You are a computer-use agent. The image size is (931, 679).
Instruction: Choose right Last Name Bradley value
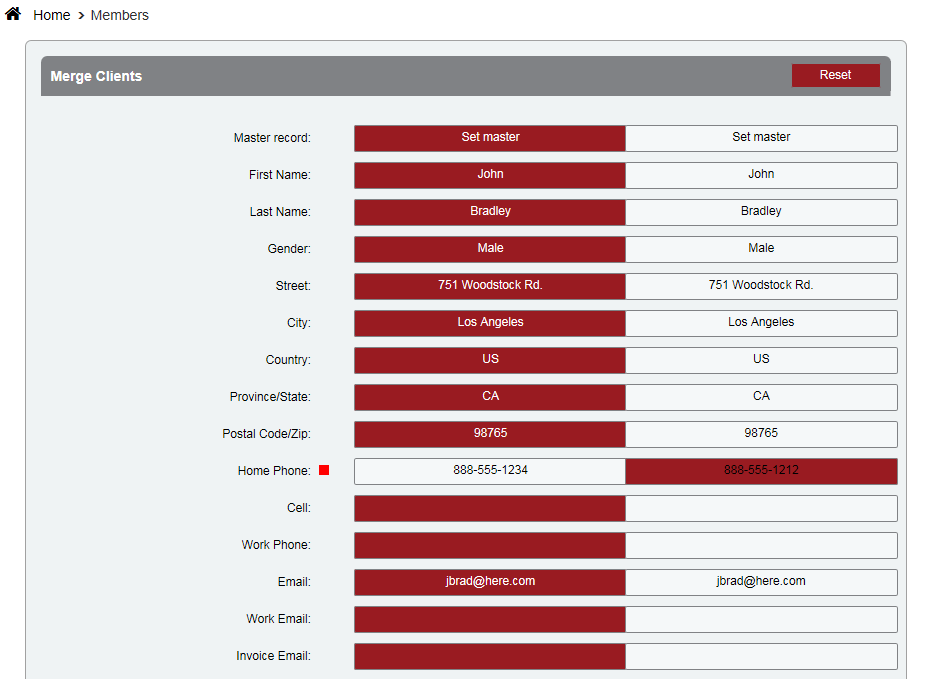click(x=761, y=212)
